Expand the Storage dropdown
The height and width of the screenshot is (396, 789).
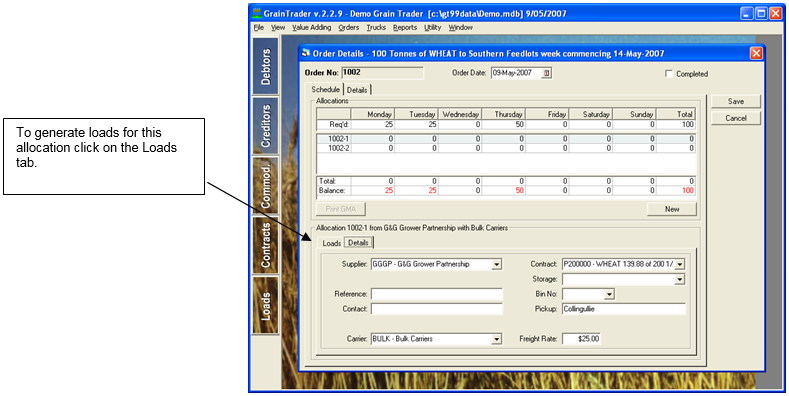[x=680, y=279]
